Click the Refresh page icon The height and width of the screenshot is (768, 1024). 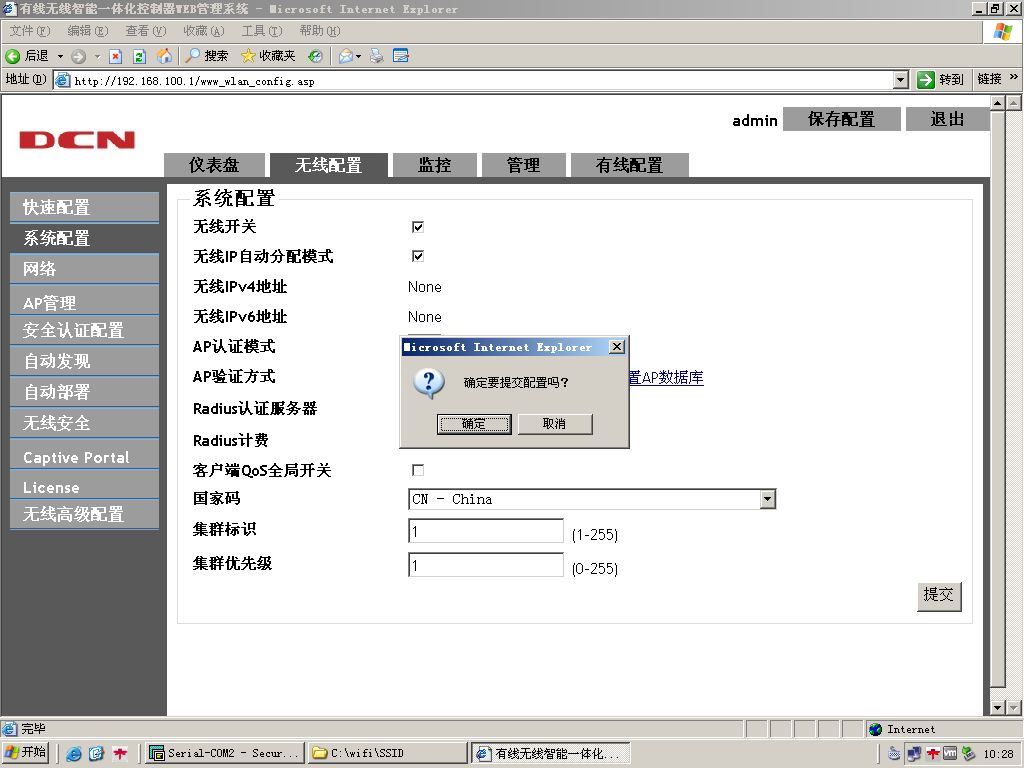point(139,56)
